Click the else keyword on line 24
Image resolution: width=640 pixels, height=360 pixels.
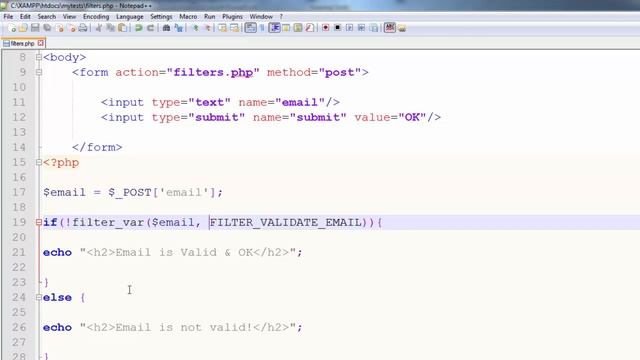pos(57,298)
